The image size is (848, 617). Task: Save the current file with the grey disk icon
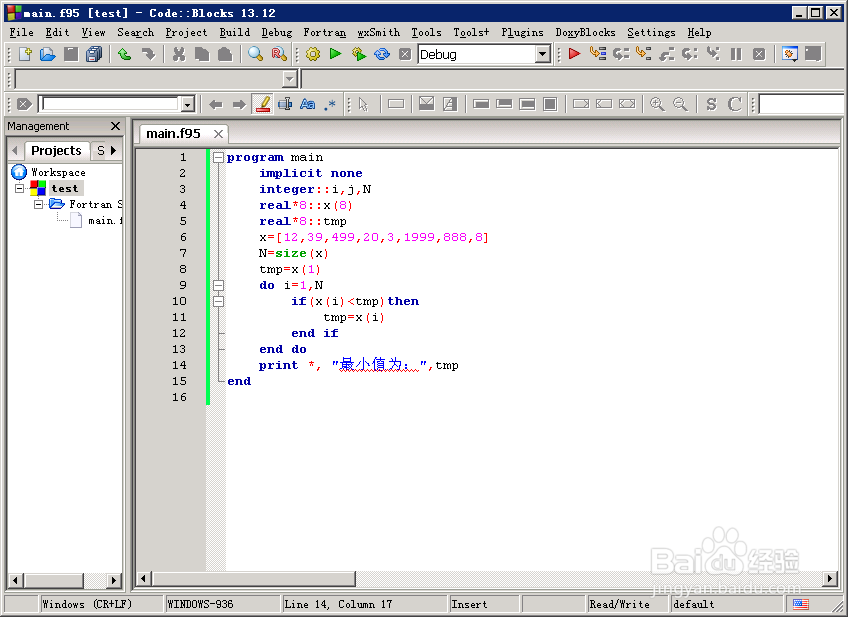click(71, 54)
